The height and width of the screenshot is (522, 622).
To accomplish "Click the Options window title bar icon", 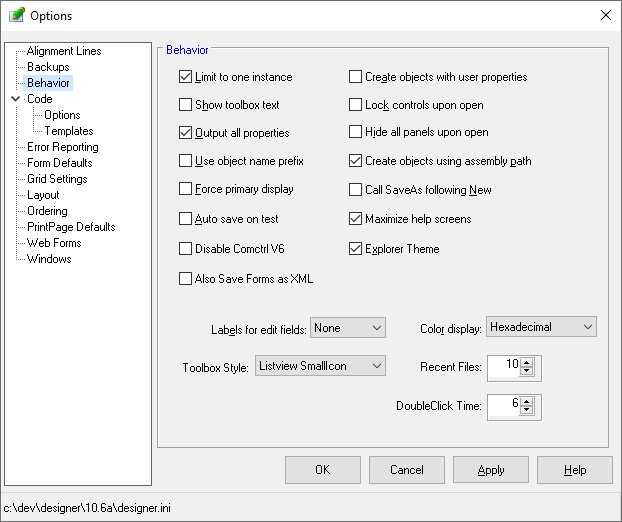I will [16, 16].
